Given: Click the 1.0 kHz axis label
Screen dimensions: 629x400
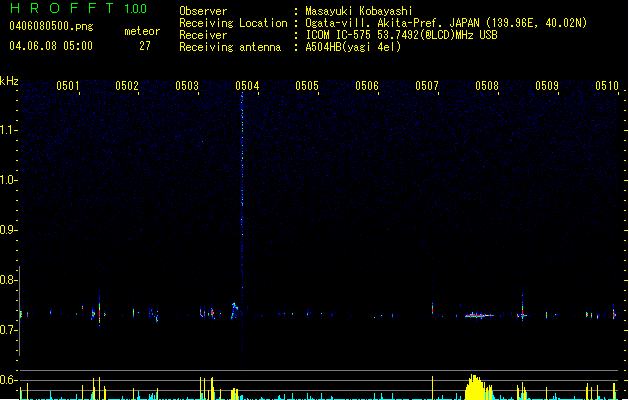Looking at the screenshot, I should [x=8, y=180].
